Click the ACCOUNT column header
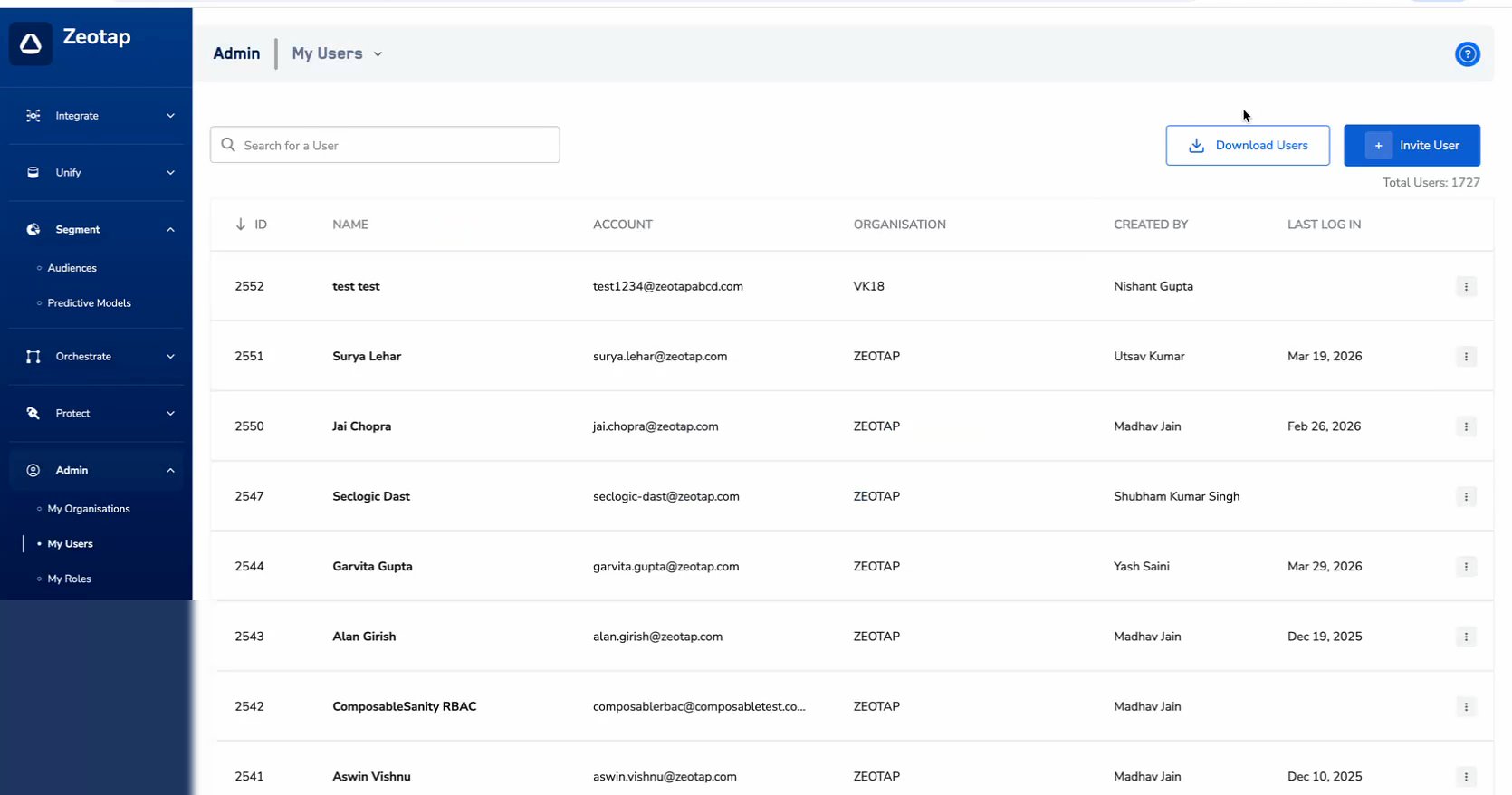Screen dimensions: 1512x795 point(623,225)
